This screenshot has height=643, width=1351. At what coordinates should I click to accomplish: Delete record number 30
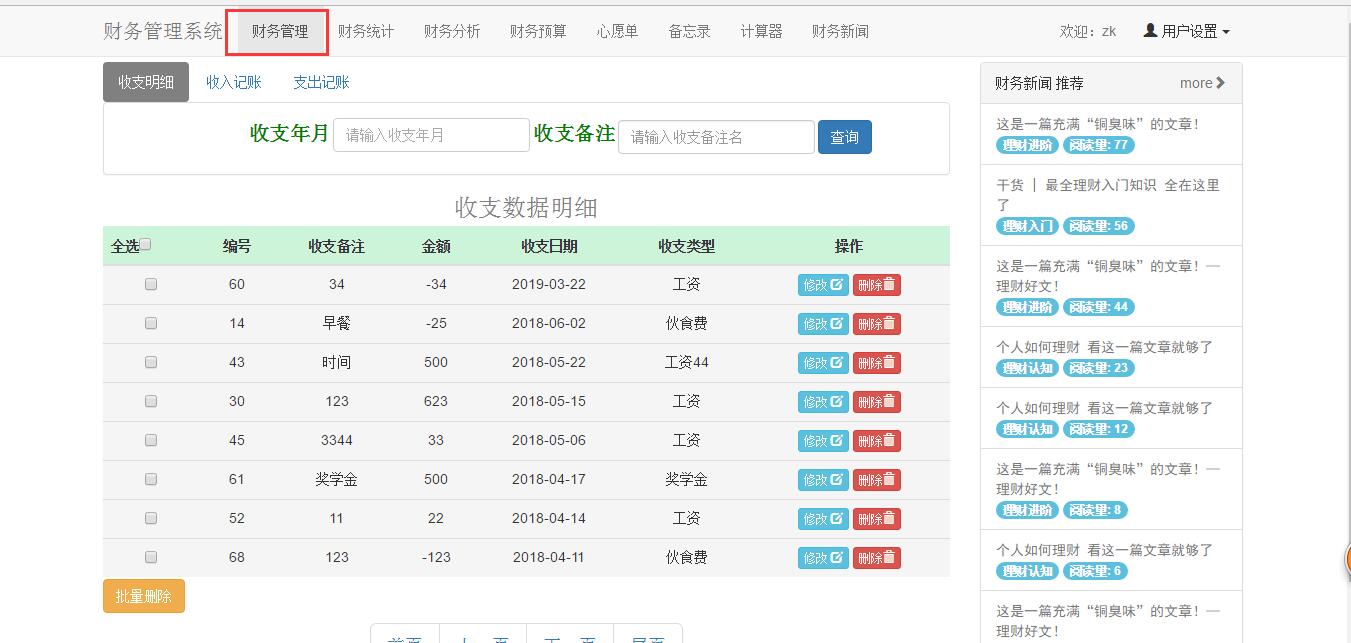tap(876, 402)
